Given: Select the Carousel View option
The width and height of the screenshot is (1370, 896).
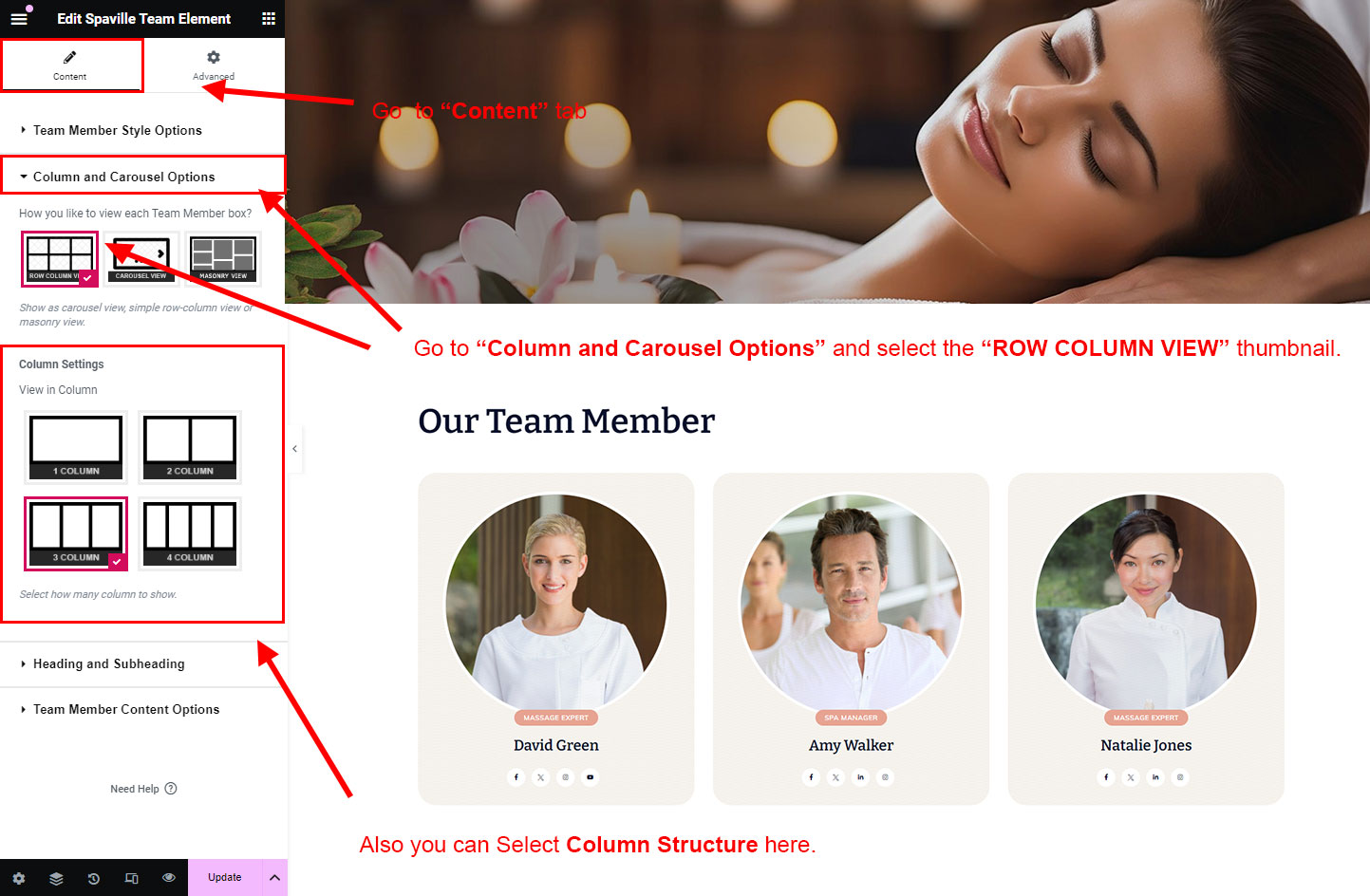Looking at the screenshot, I should tap(141, 259).
